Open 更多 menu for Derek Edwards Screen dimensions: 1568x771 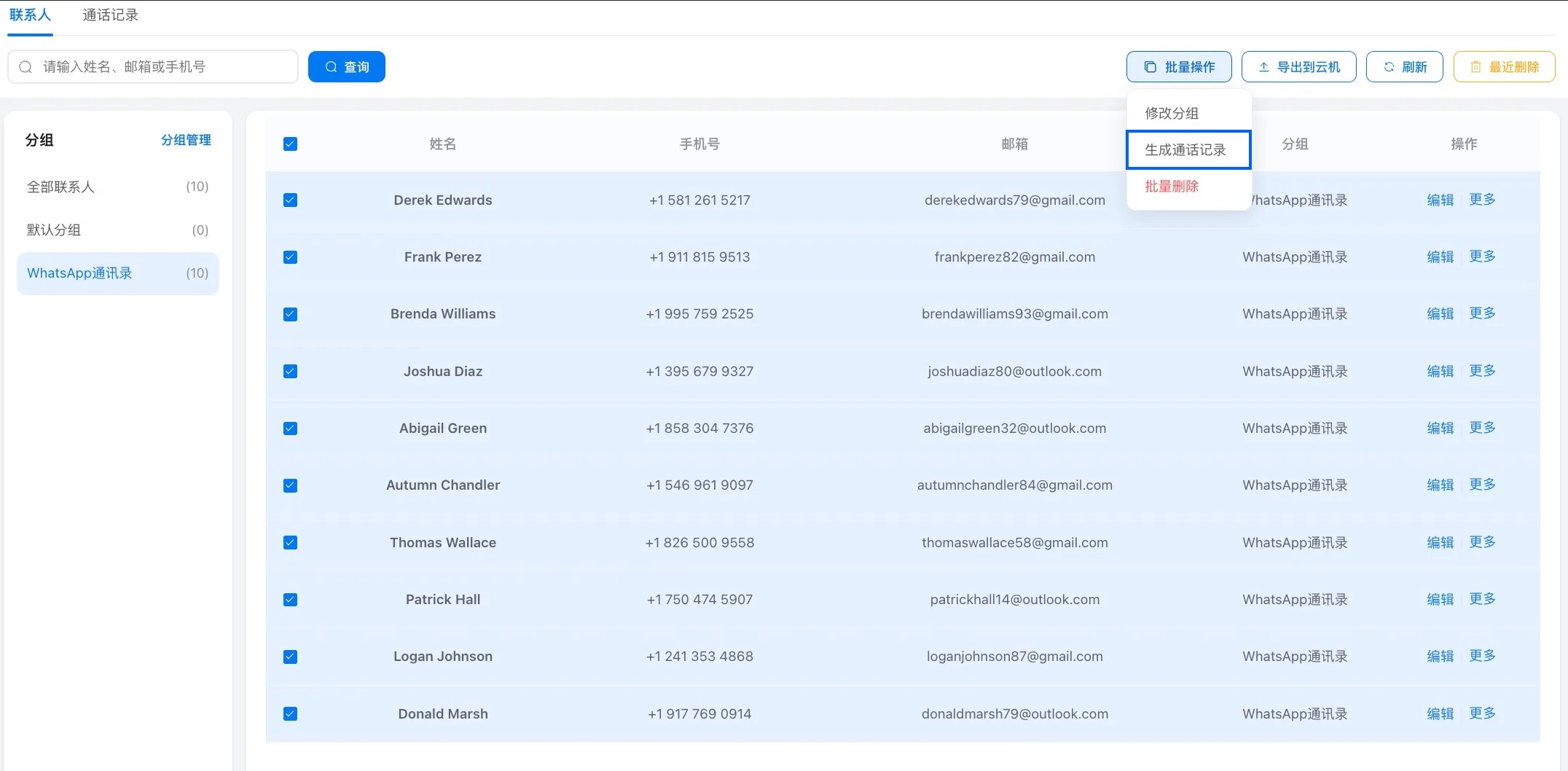(x=1482, y=200)
